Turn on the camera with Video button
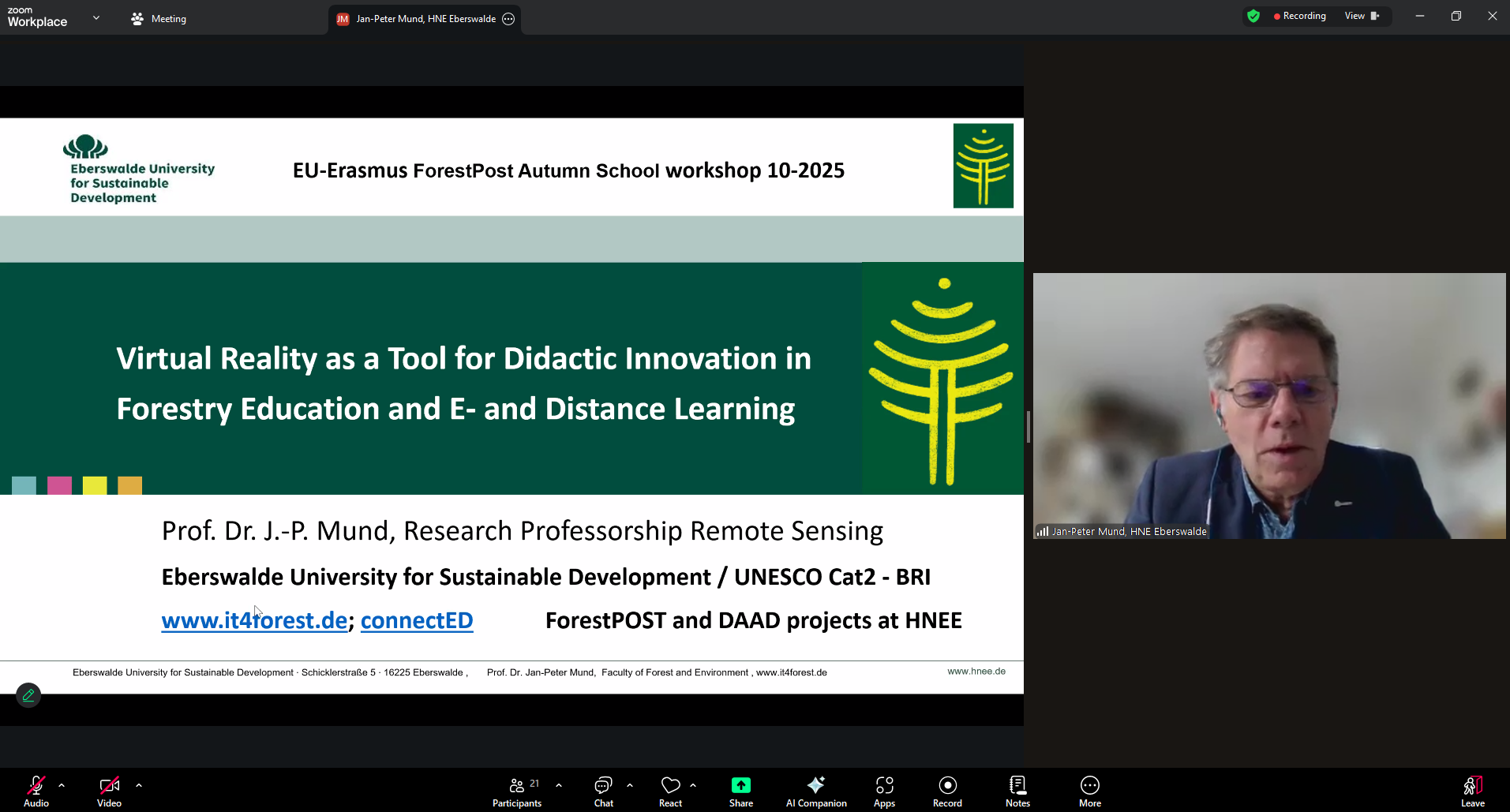1510x812 pixels. (109, 791)
